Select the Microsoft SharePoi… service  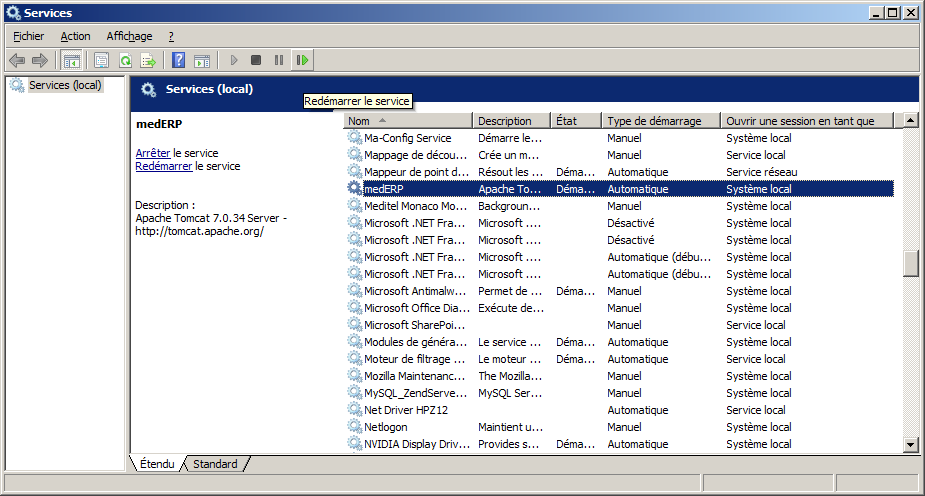(x=619, y=325)
